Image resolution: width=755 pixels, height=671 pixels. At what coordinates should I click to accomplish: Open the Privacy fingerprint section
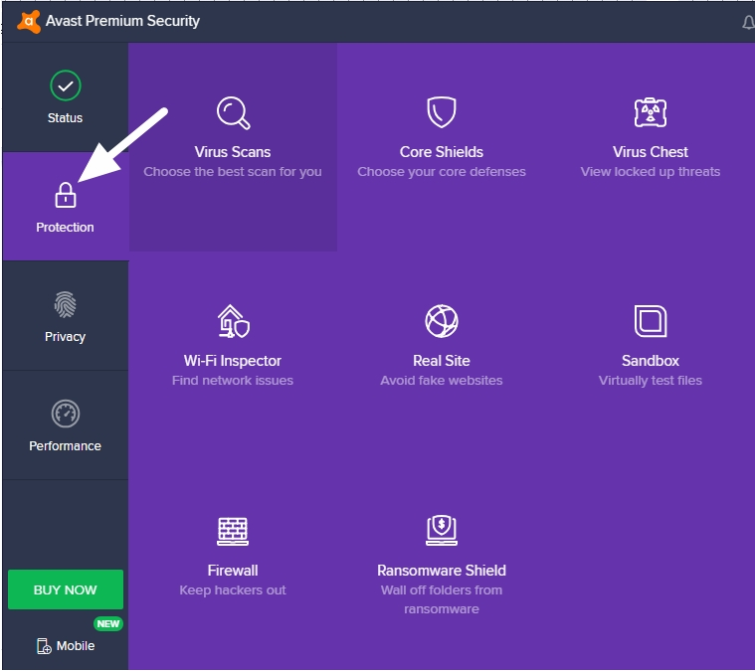65,316
